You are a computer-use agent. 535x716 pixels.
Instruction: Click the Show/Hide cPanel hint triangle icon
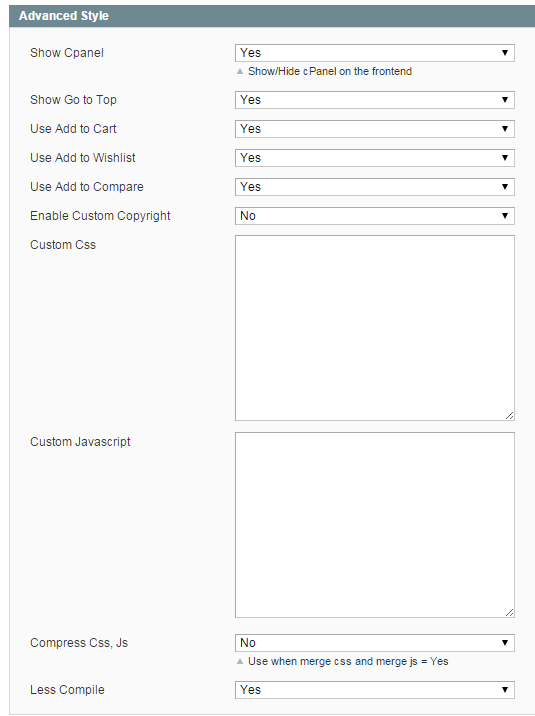[x=240, y=71]
